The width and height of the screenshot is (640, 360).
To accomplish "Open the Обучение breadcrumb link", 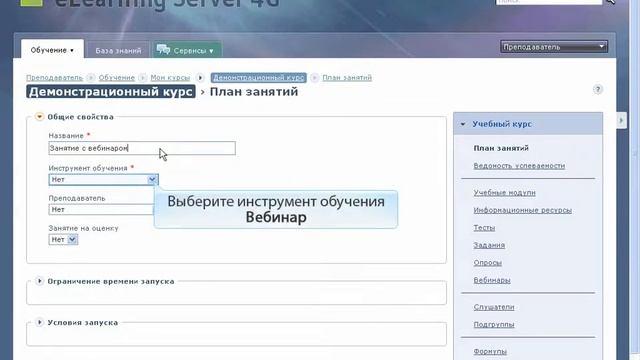I will [116, 78].
